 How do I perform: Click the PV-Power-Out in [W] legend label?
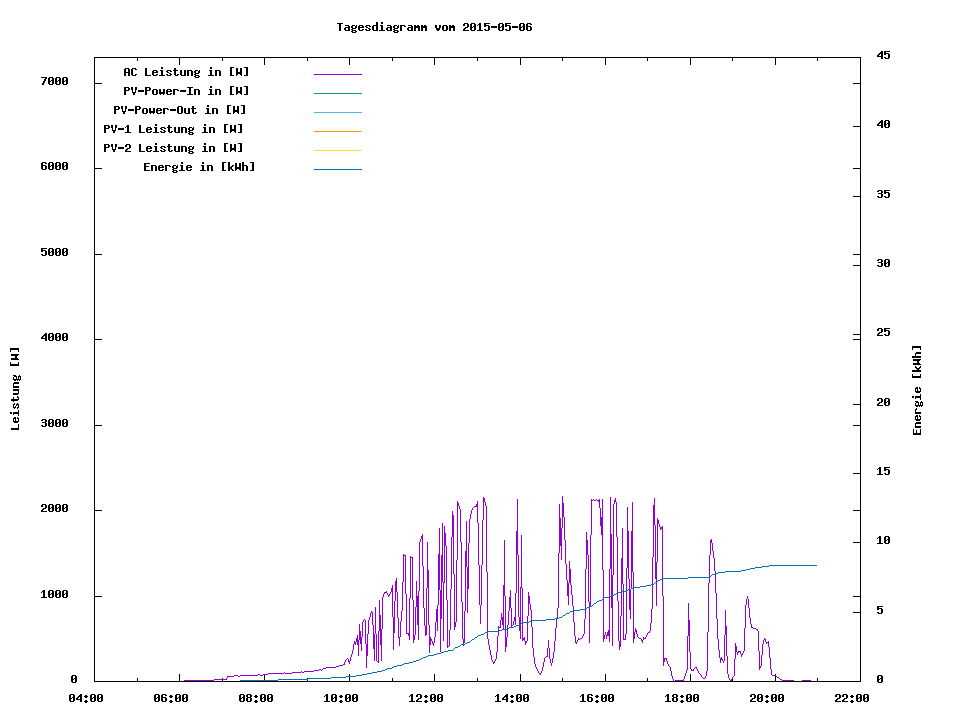[180, 110]
